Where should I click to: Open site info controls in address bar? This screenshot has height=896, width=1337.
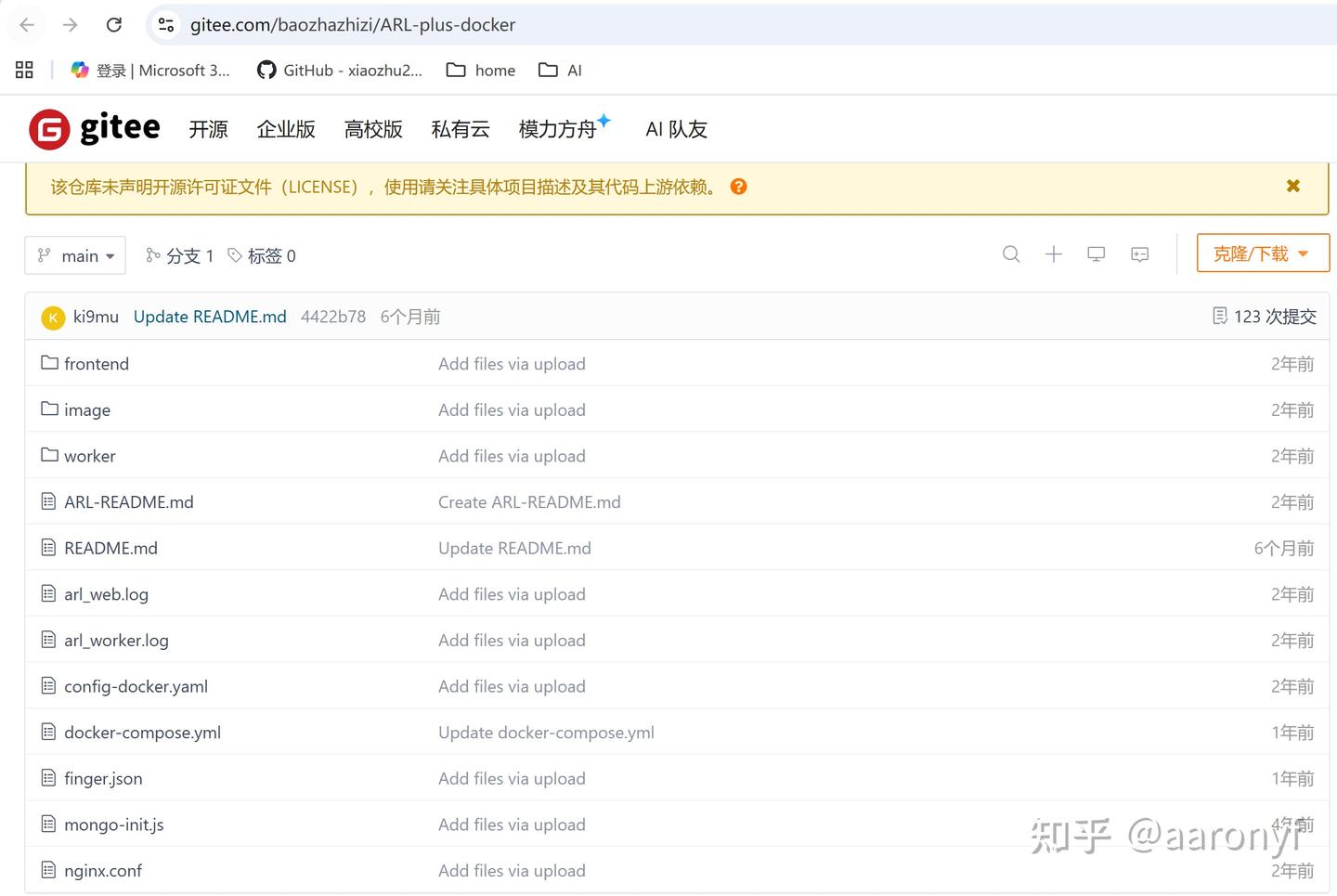[165, 24]
